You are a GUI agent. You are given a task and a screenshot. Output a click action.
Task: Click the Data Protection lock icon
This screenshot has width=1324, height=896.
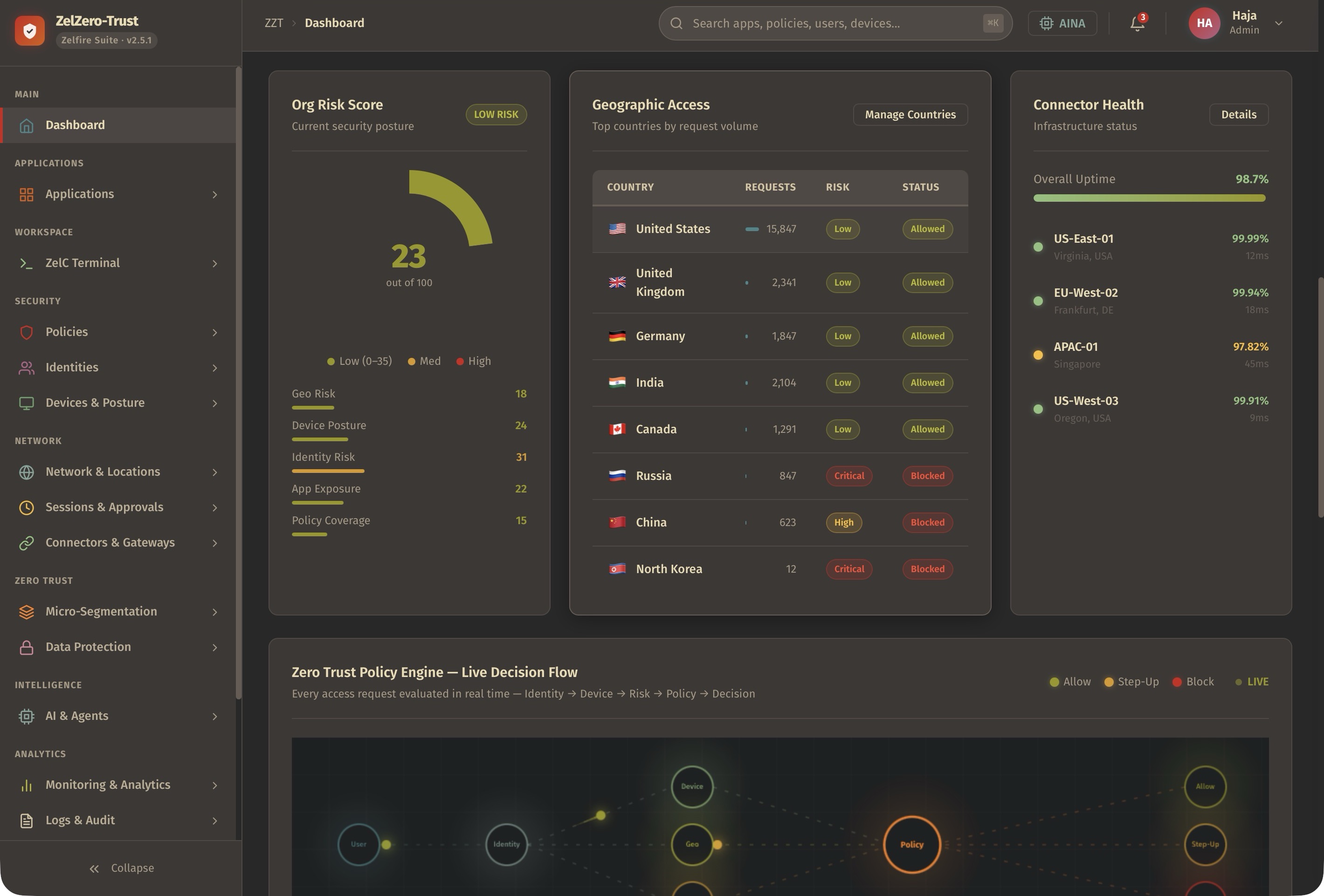pyautogui.click(x=26, y=647)
